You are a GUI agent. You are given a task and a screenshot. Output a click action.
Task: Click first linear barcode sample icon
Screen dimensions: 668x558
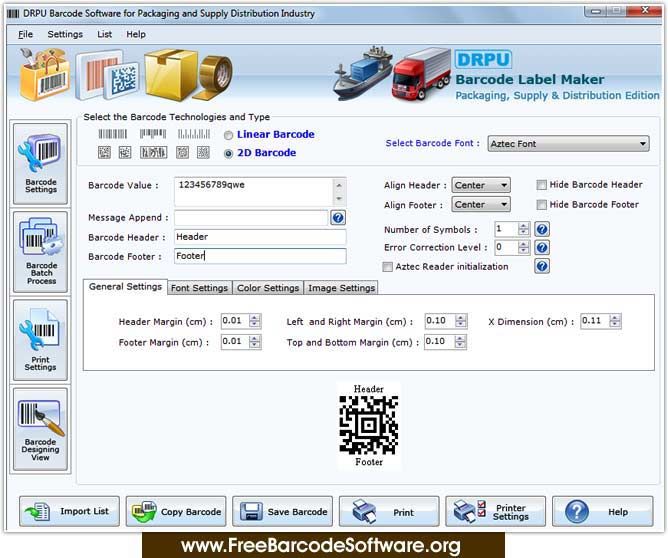coord(113,134)
